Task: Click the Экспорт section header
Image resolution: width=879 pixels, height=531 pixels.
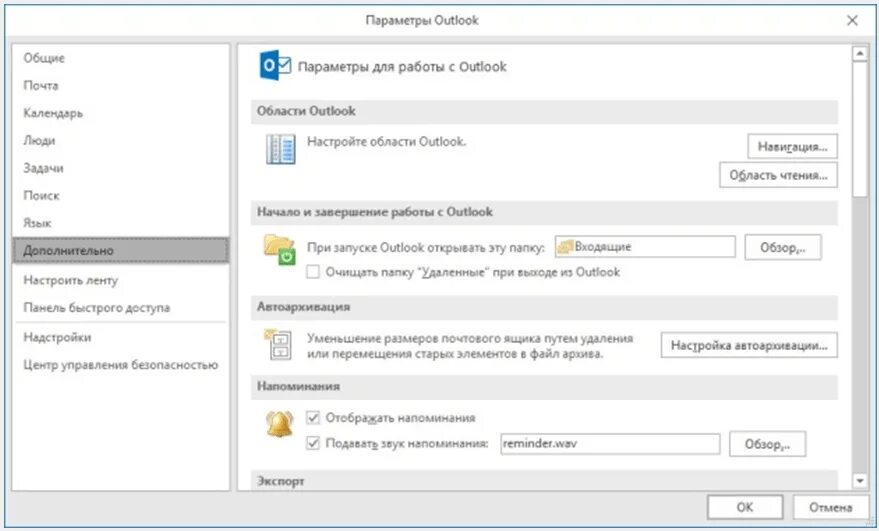Action: coord(544,481)
